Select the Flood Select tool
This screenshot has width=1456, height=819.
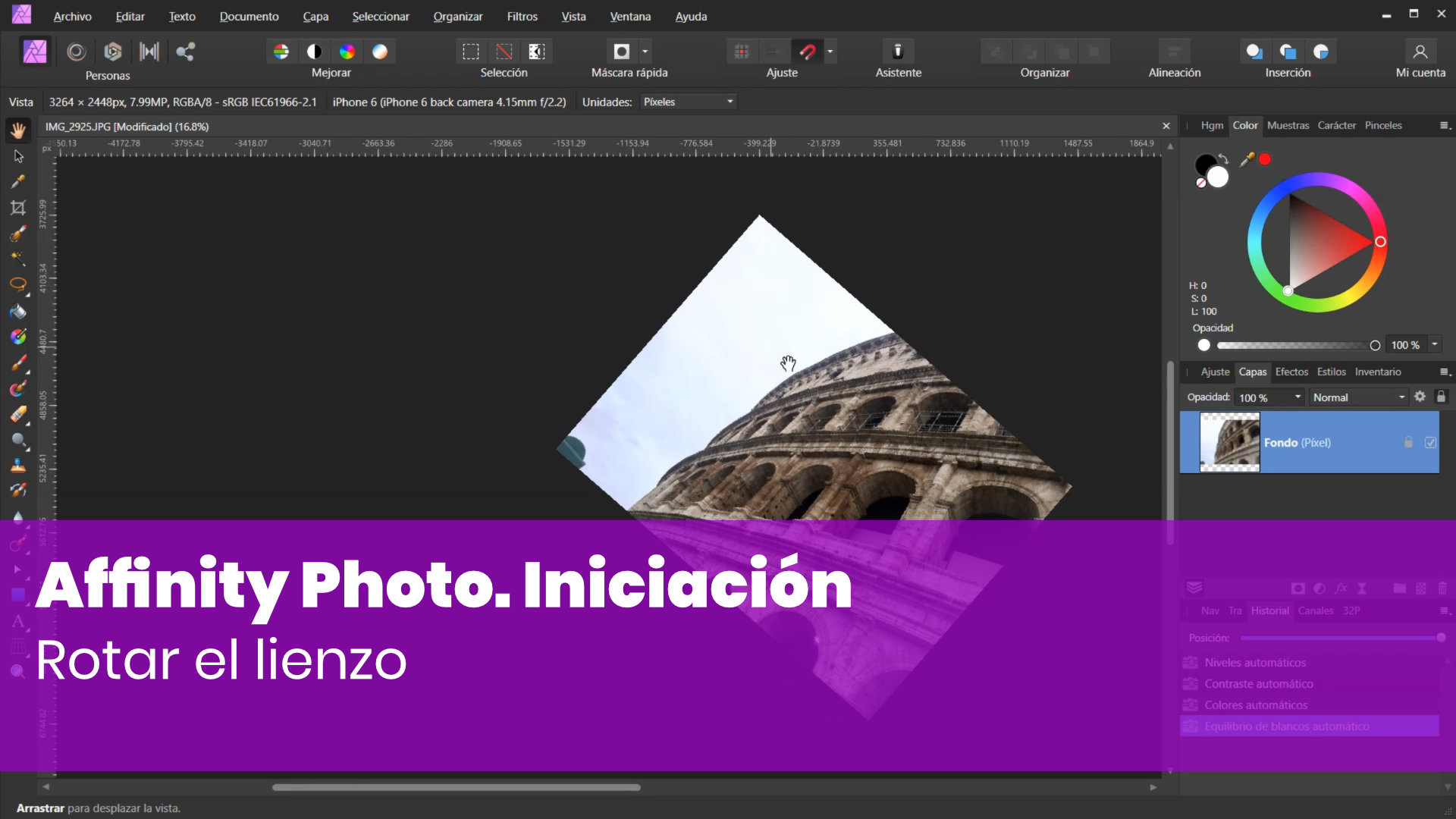pos(18,259)
